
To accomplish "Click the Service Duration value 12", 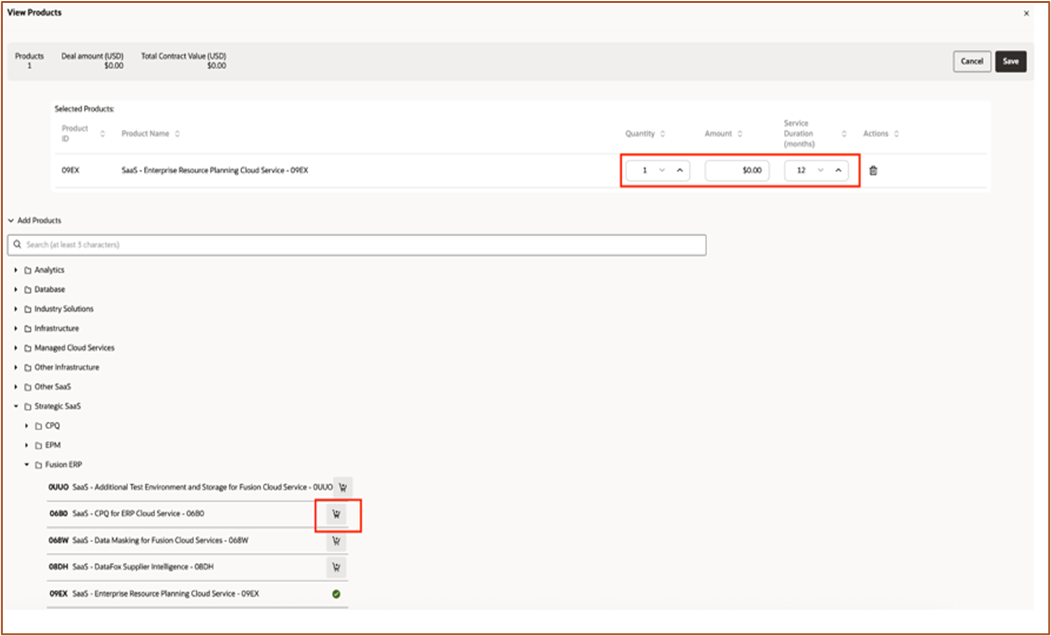I will [801, 170].
